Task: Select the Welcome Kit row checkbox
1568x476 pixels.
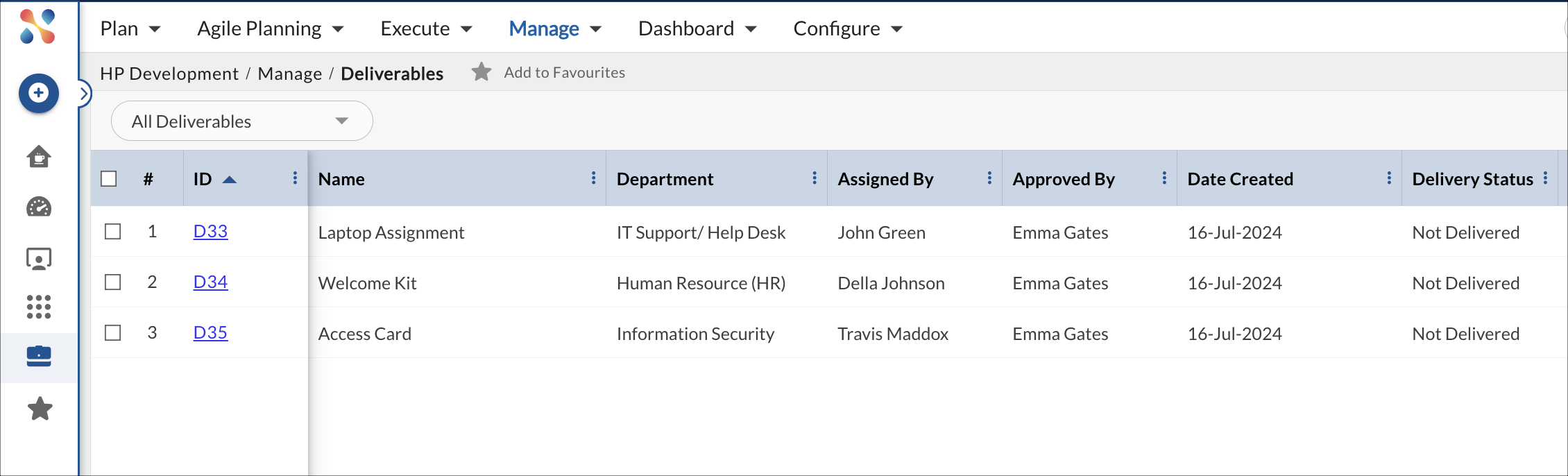Action: pos(112,282)
